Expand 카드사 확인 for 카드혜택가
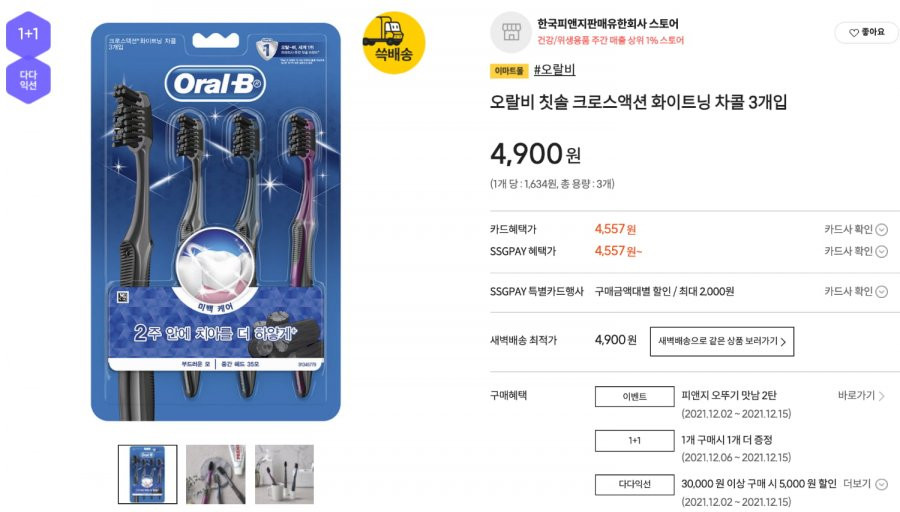900x512 pixels. coord(856,229)
